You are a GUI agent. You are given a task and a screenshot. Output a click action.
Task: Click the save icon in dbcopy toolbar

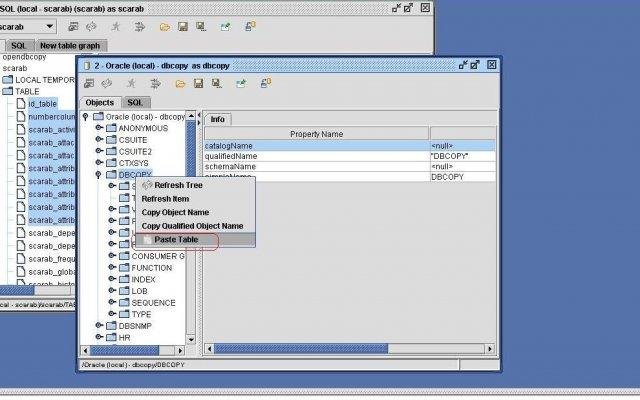tap(198, 84)
